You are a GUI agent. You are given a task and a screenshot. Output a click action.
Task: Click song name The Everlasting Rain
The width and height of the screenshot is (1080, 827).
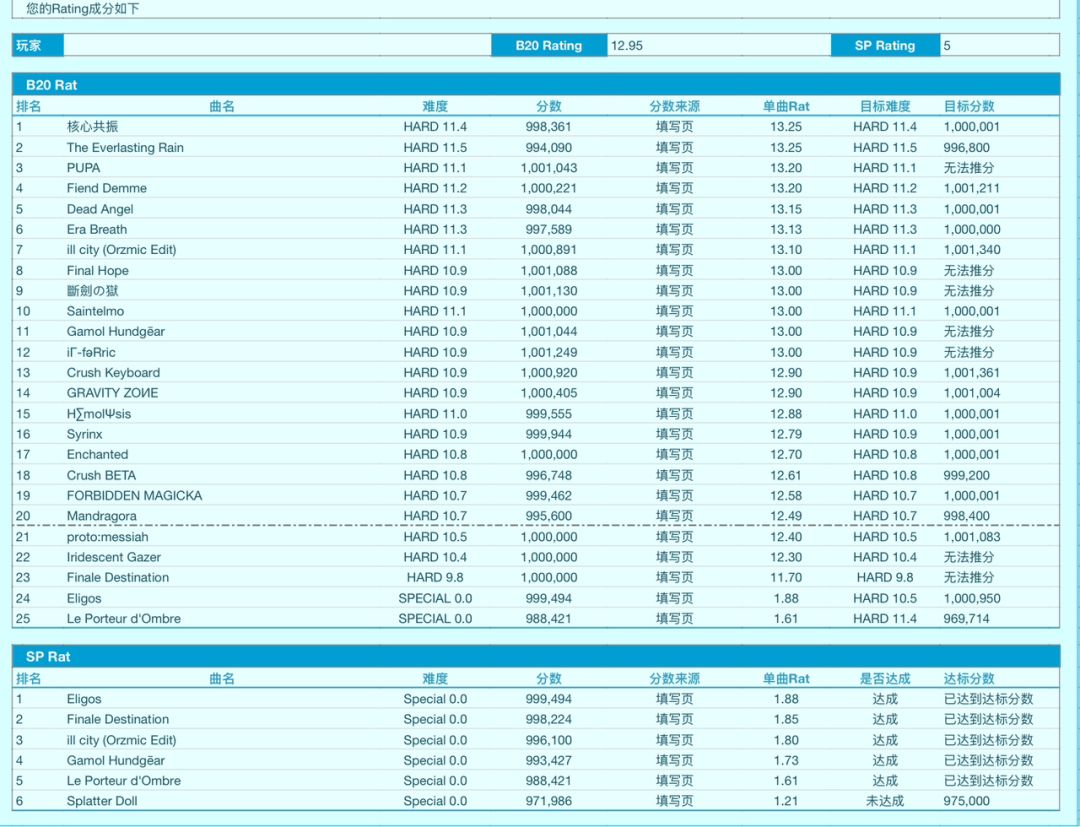coord(125,147)
